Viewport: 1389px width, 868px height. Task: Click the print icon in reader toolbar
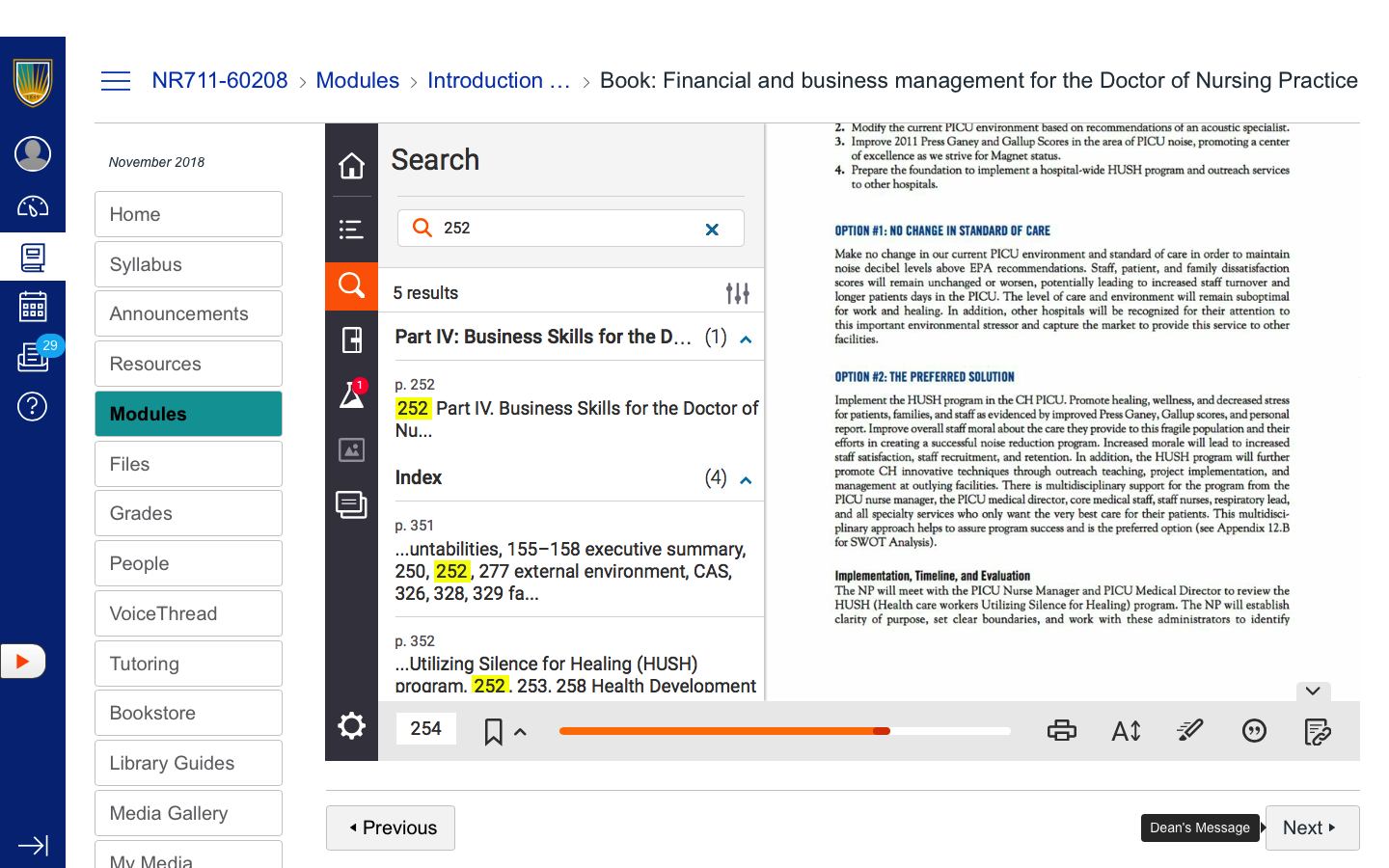click(1061, 731)
